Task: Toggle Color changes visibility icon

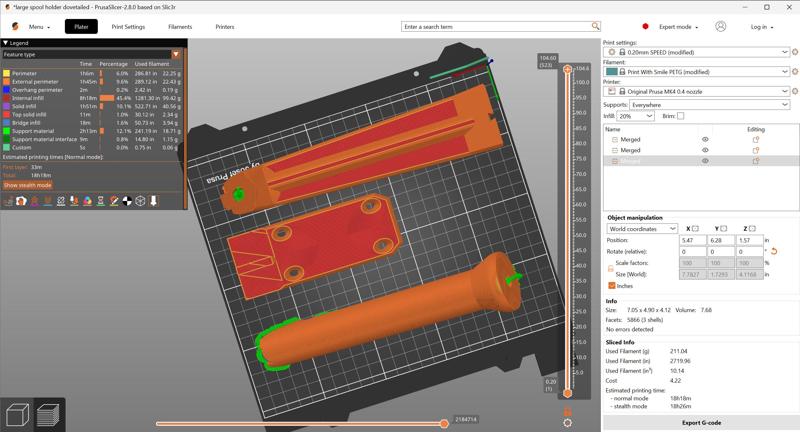Action: [88, 201]
